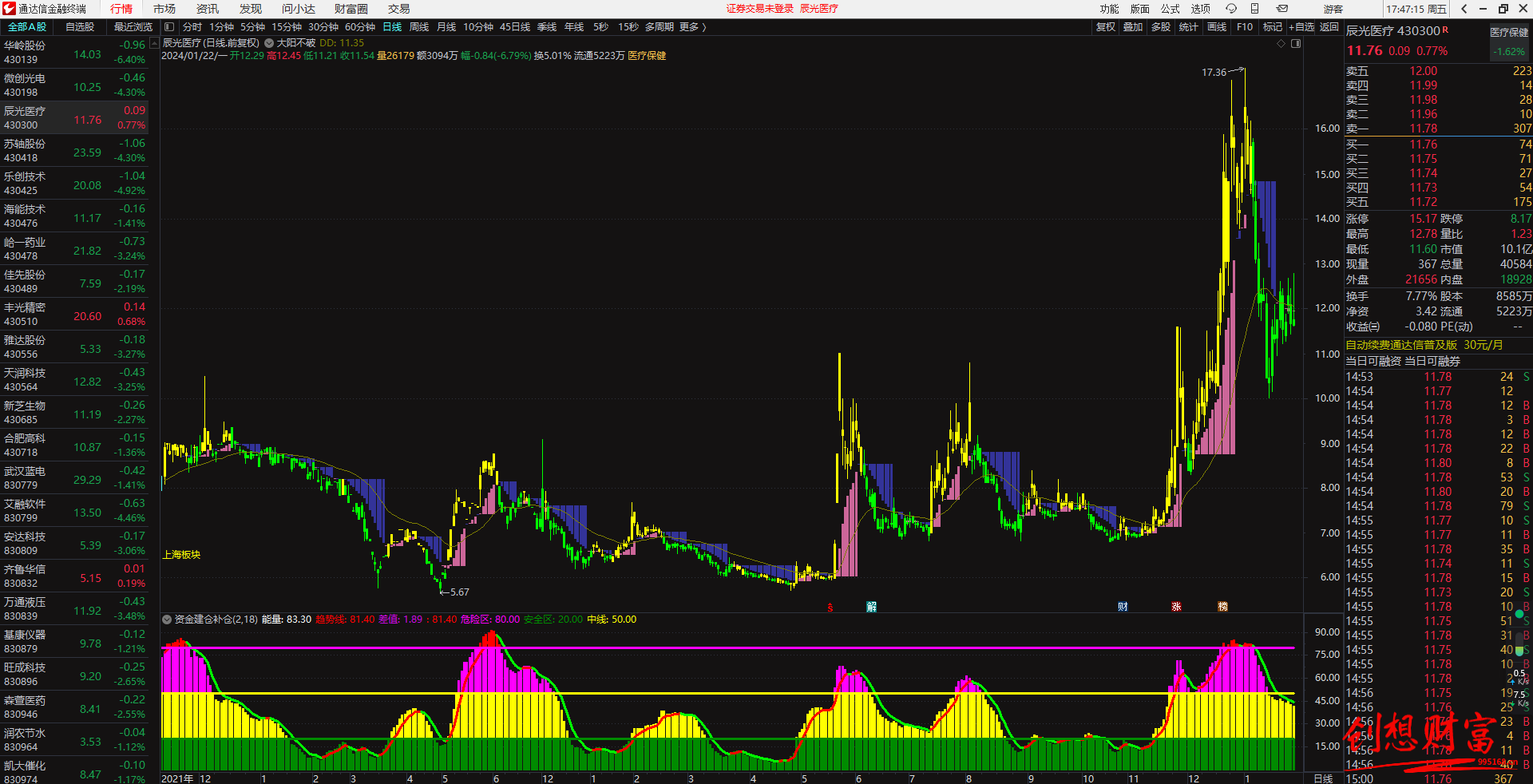Image resolution: width=1533 pixels, height=784 pixels.
Task: Click 证券交易未登录 login link
Action: (760, 9)
